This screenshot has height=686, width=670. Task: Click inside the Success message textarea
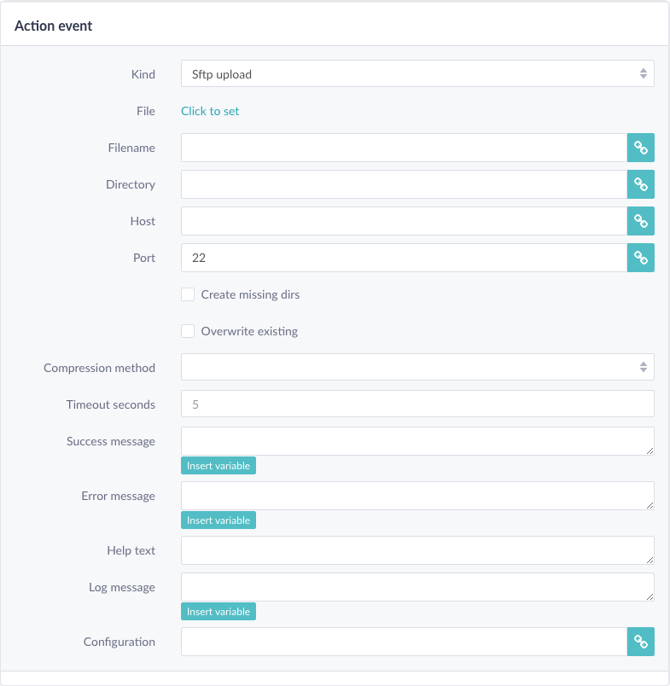click(x=418, y=441)
